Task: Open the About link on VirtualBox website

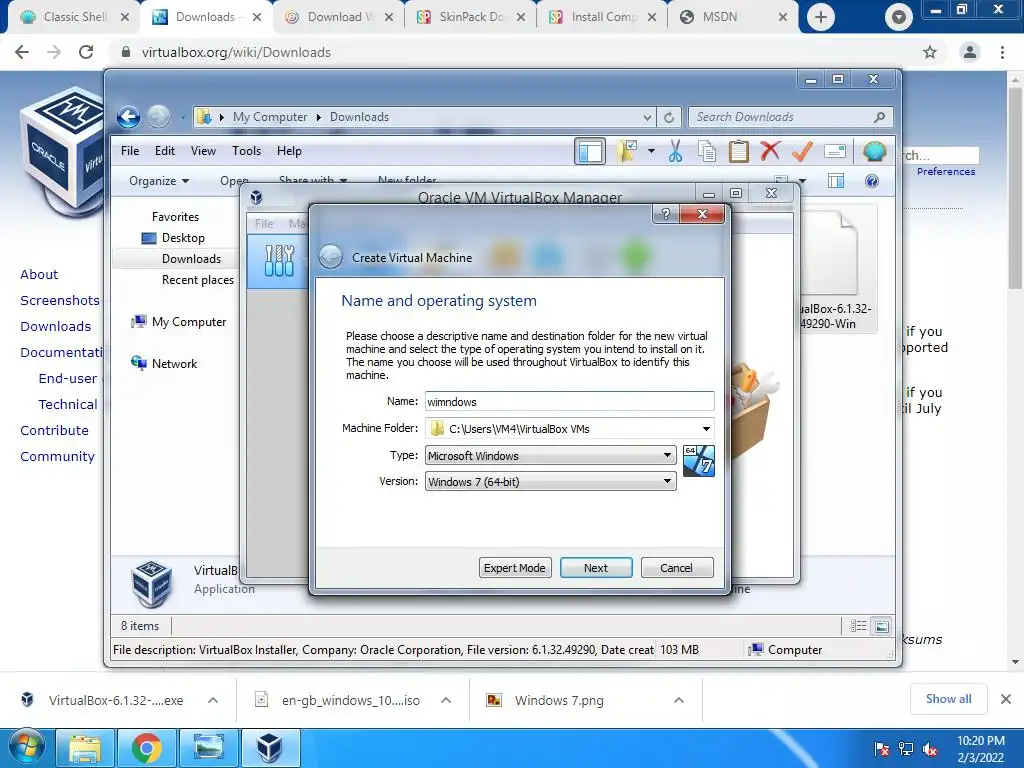Action: [39, 274]
